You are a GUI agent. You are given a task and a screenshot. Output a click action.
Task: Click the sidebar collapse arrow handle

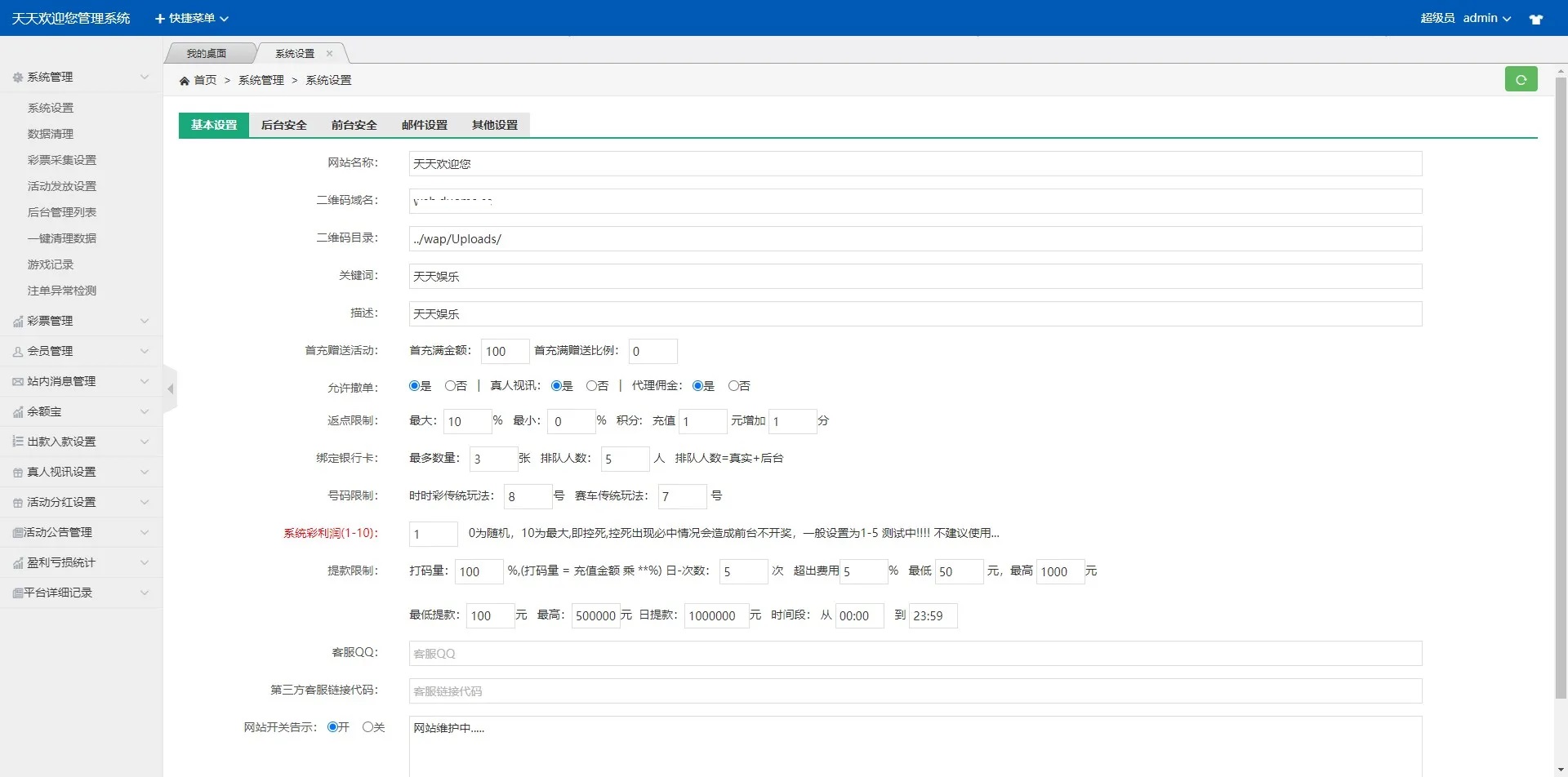pyautogui.click(x=170, y=389)
